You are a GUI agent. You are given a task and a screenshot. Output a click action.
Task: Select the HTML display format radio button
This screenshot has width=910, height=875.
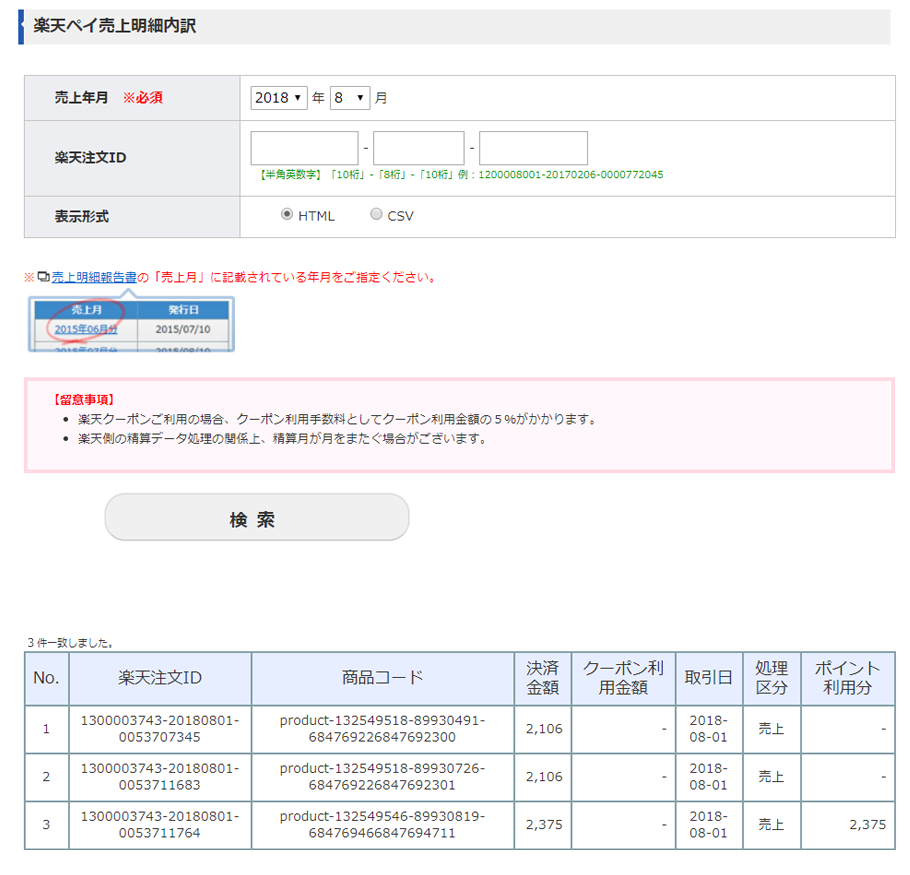click(x=287, y=215)
